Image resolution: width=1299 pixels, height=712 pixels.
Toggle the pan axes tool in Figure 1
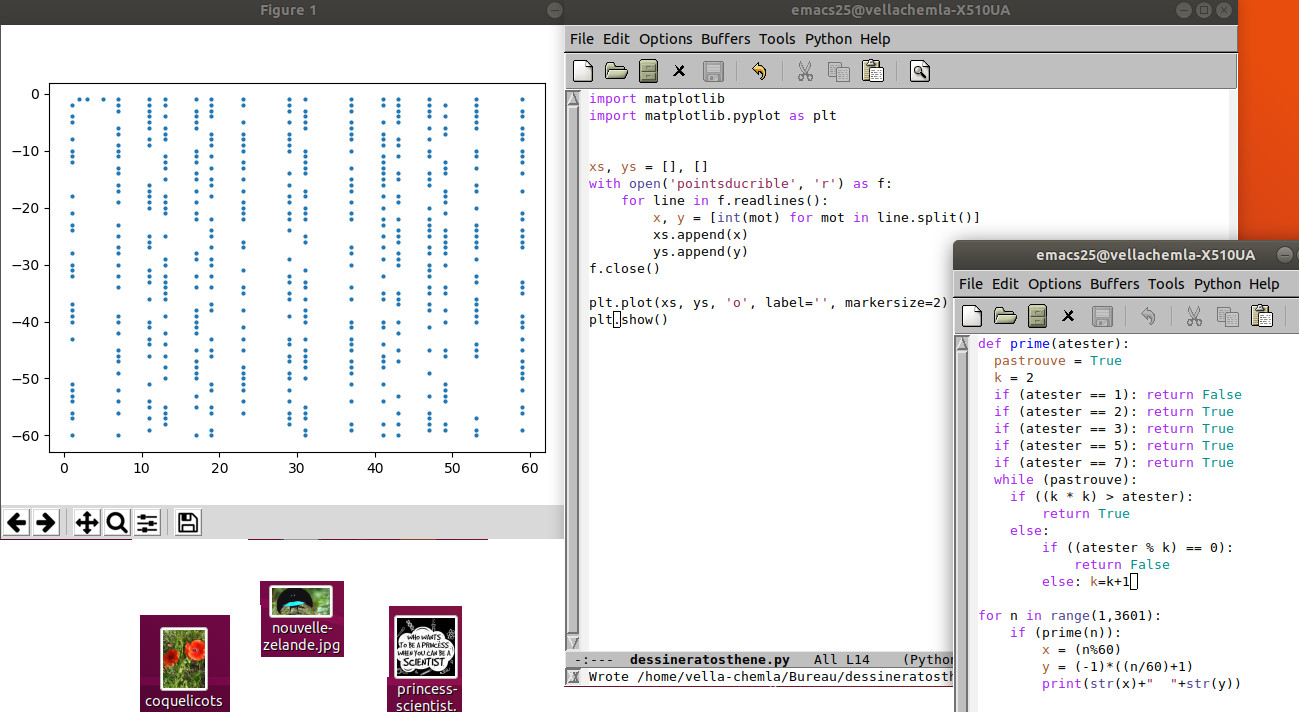point(87,522)
